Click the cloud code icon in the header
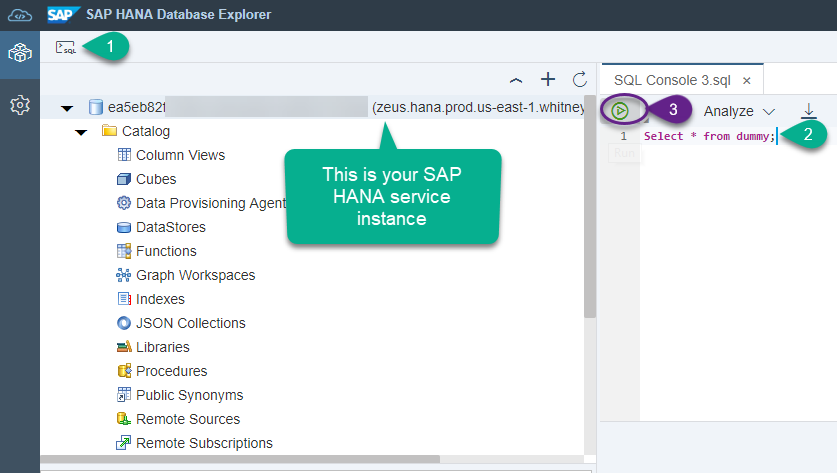This screenshot has height=473, width=837. (x=20, y=15)
